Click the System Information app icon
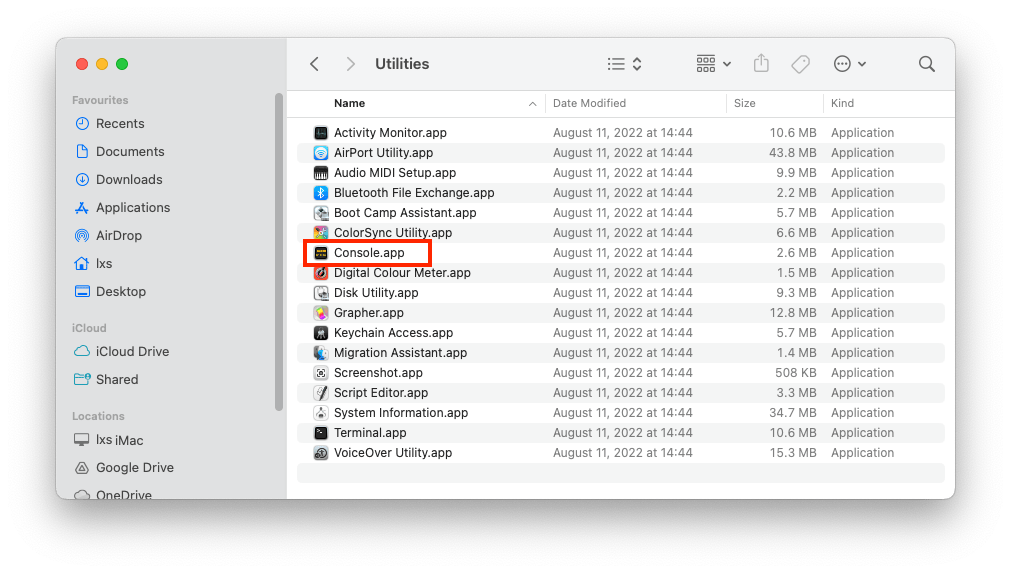The image size is (1011, 573). (x=320, y=413)
